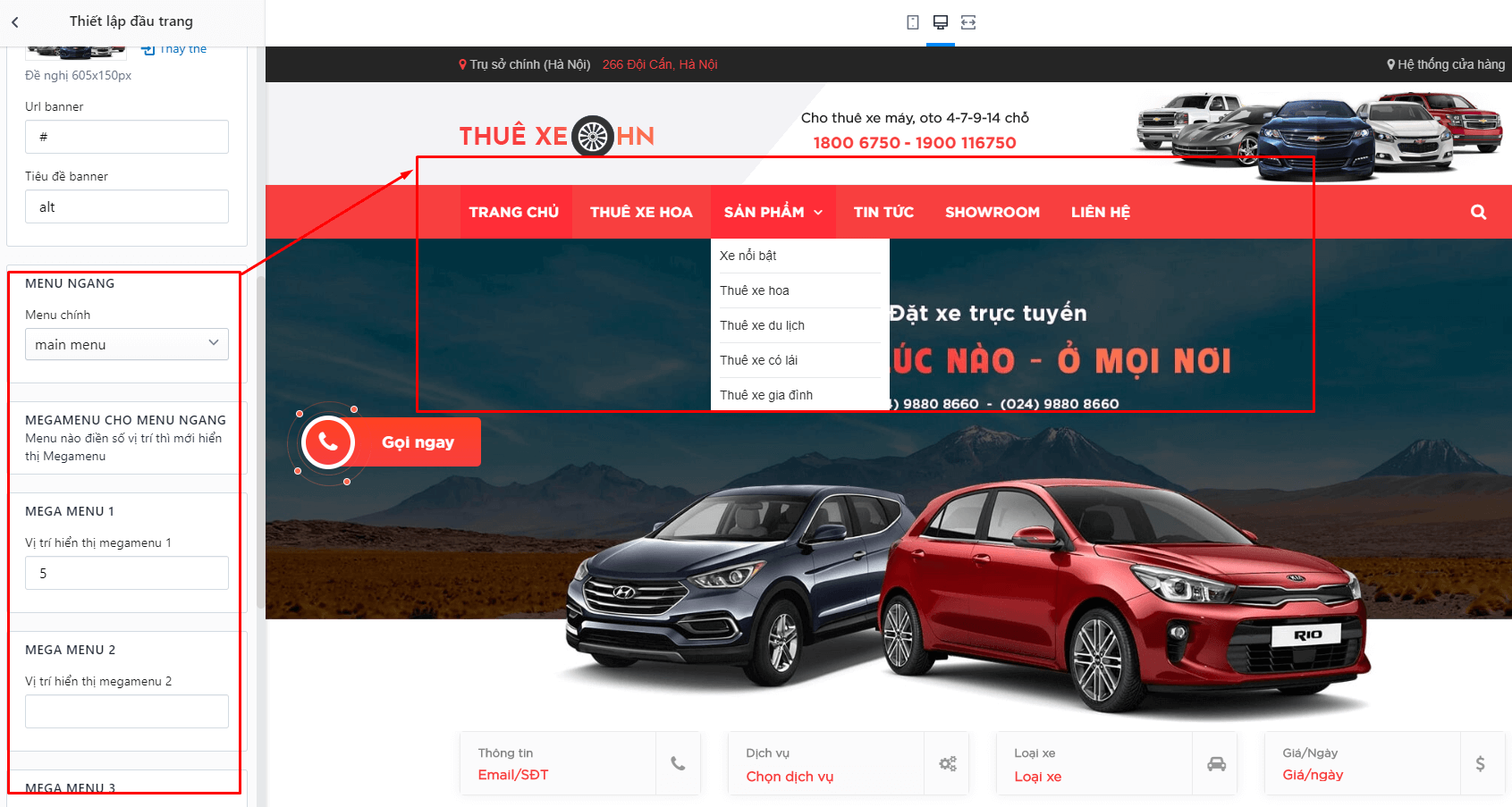Image resolution: width=1512 pixels, height=807 pixels.
Task: Click the search magnifier icon in navbar
Action: tap(1479, 212)
